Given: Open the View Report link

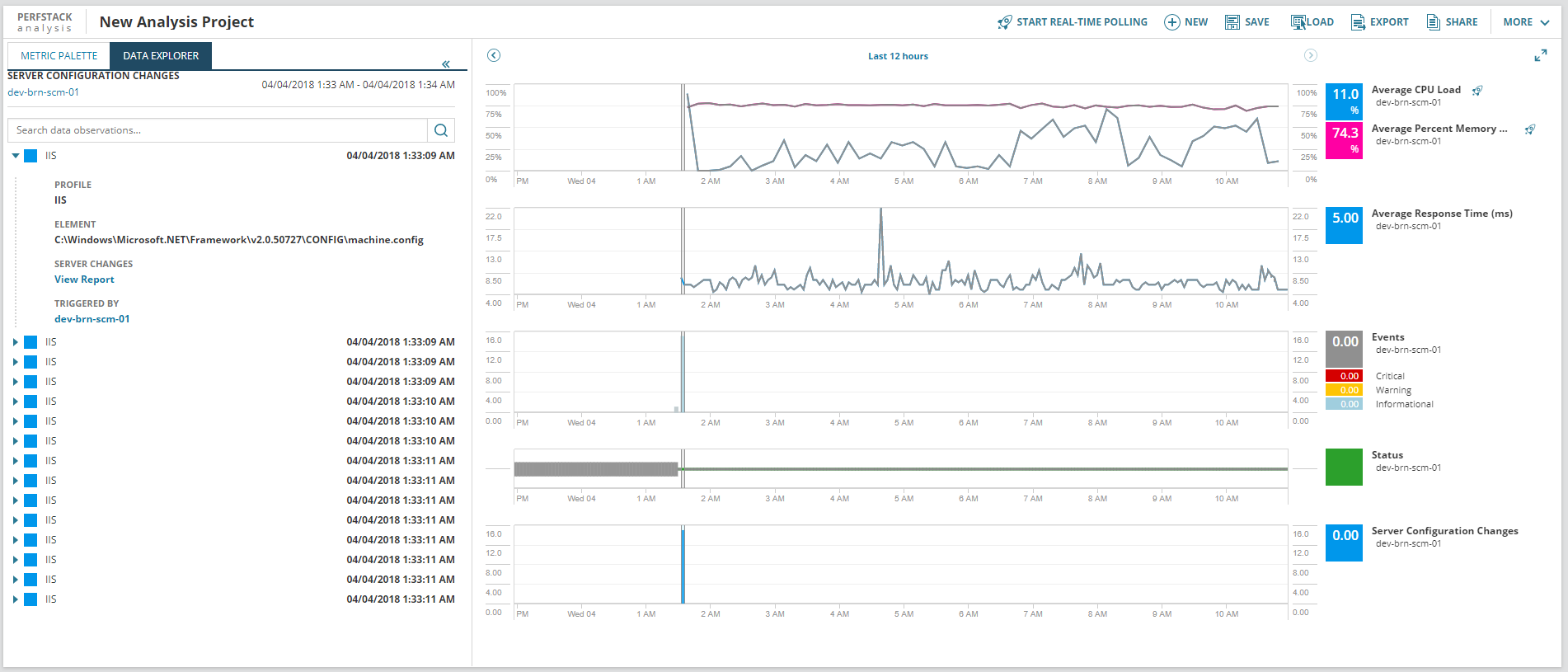Looking at the screenshot, I should pyautogui.click(x=84, y=280).
